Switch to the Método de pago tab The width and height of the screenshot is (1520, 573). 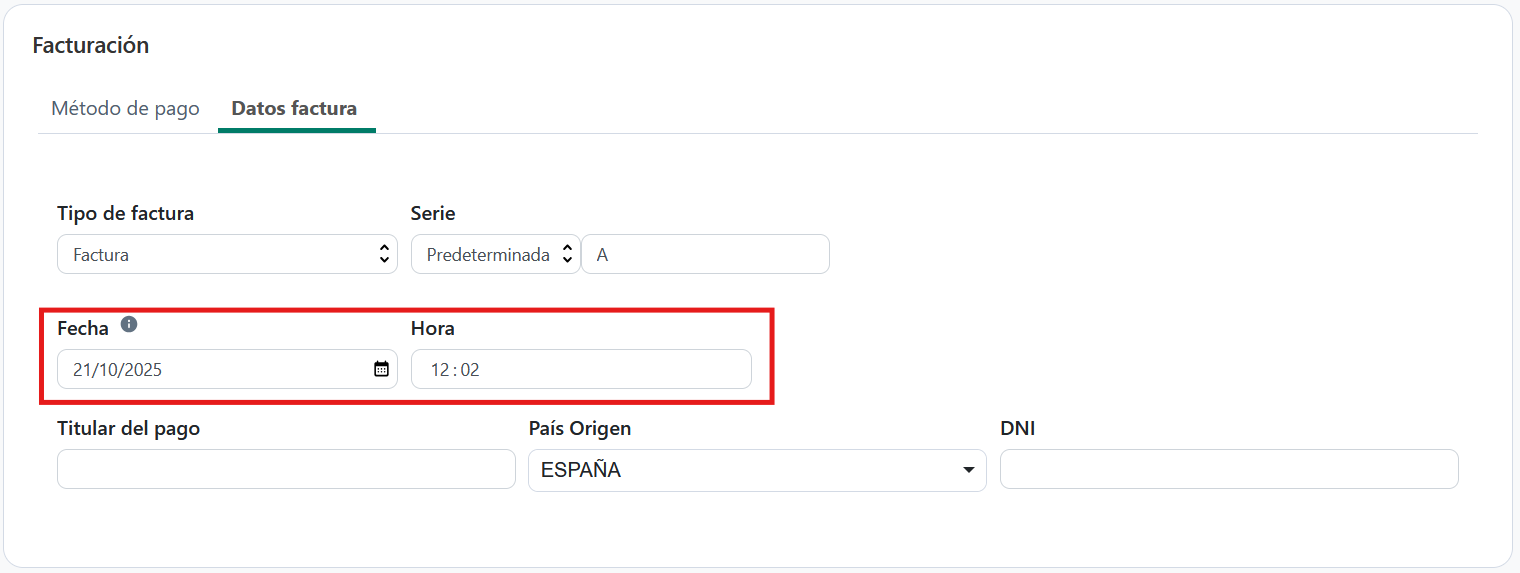point(125,108)
